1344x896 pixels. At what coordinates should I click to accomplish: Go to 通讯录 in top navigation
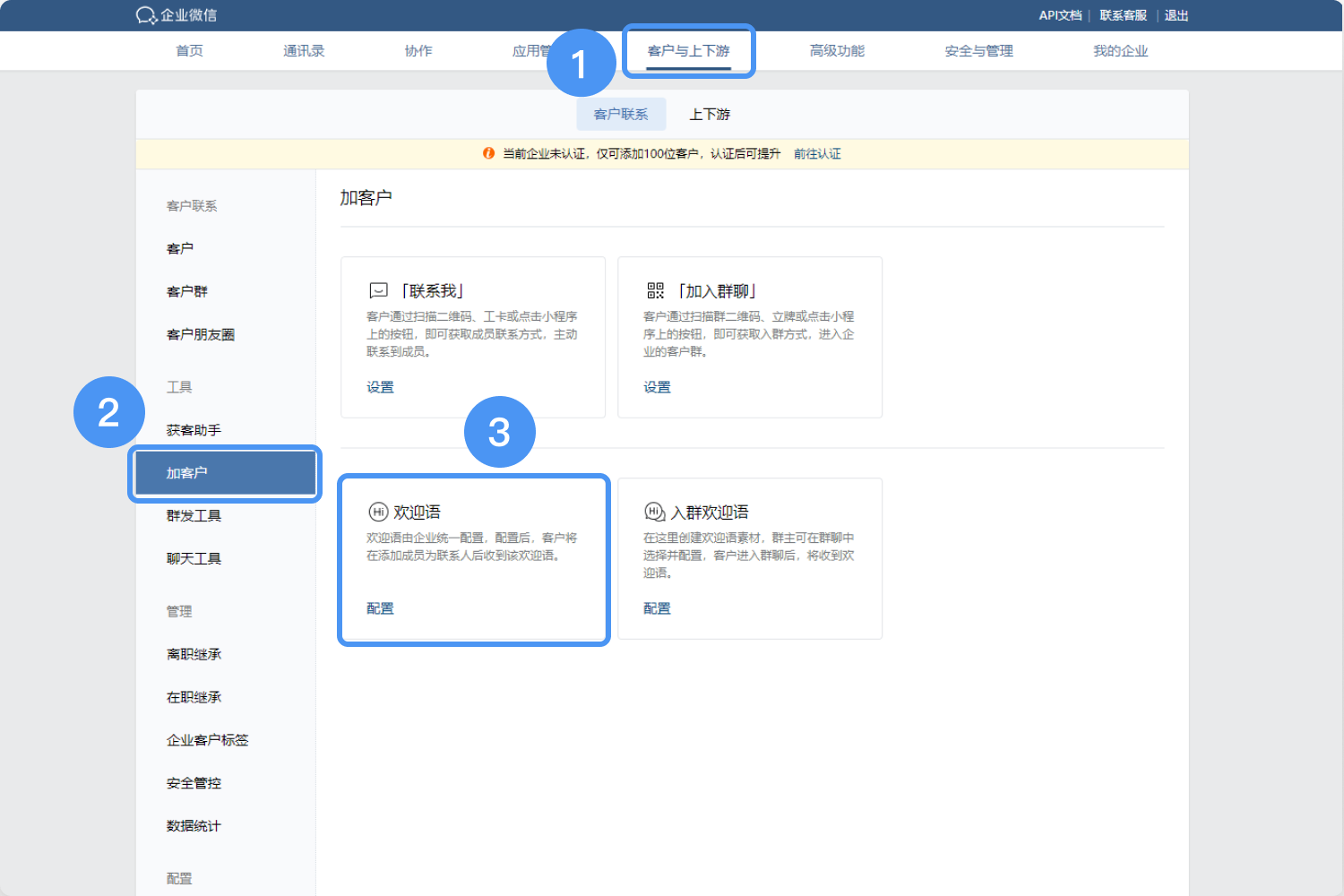coord(304,51)
